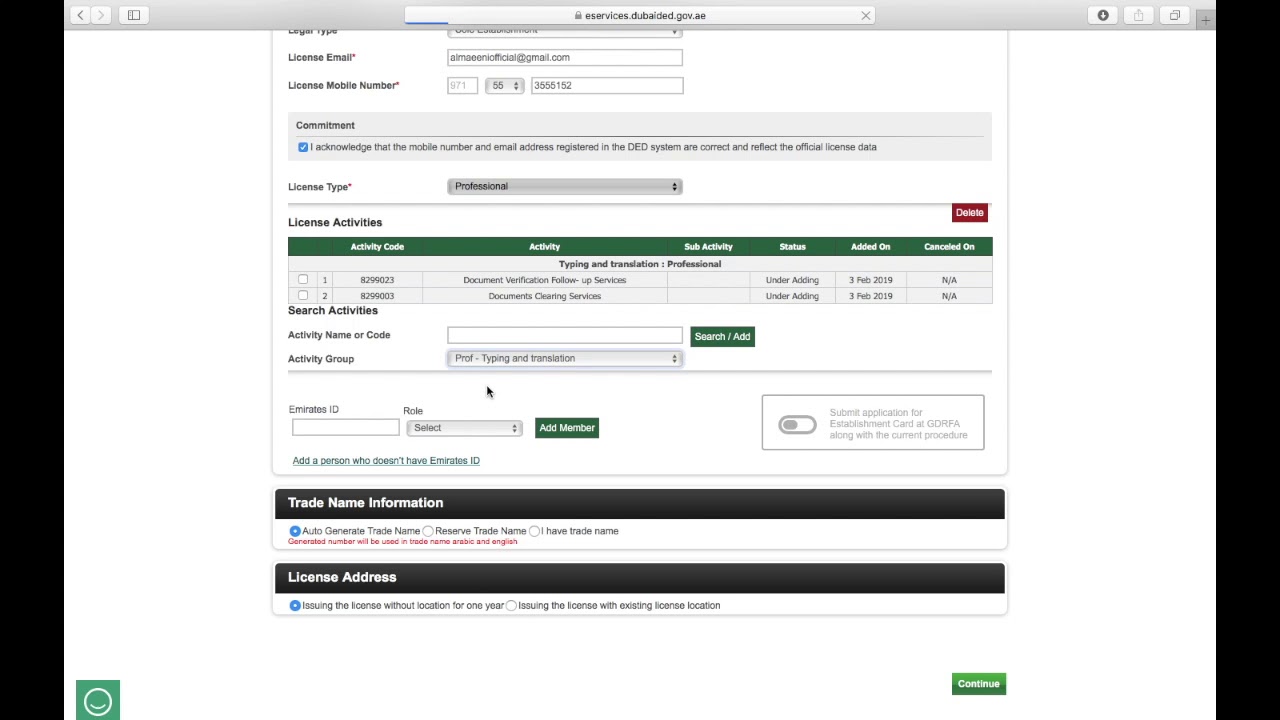Toggle the Establishment Card GDRFA switch

(x=797, y=425)
